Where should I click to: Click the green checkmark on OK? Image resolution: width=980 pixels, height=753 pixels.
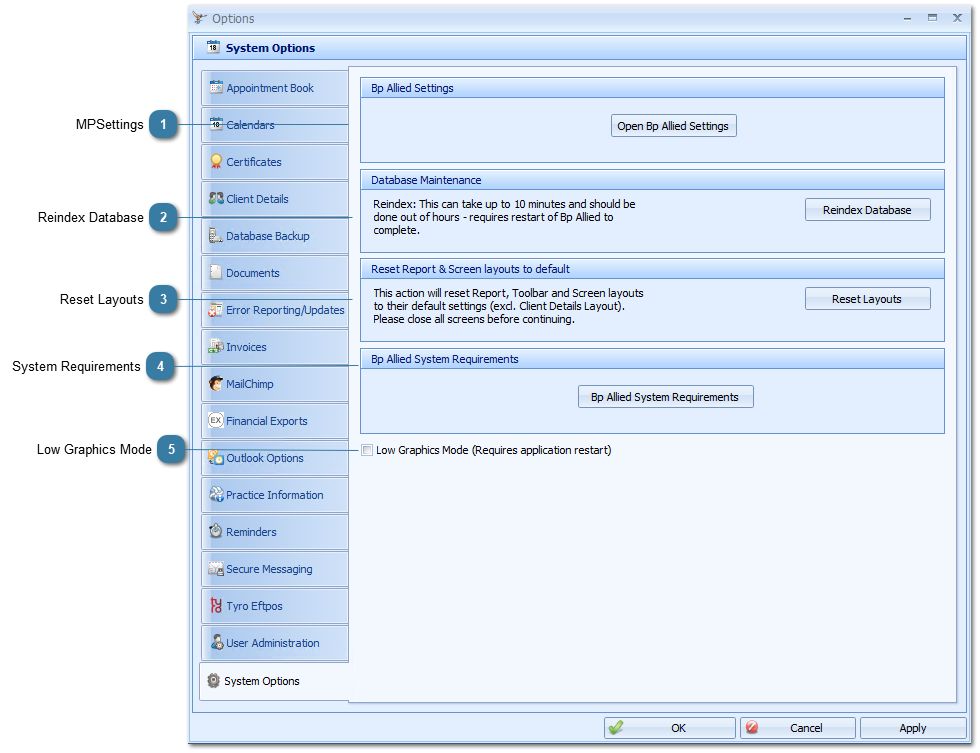[x=616, y=727]
